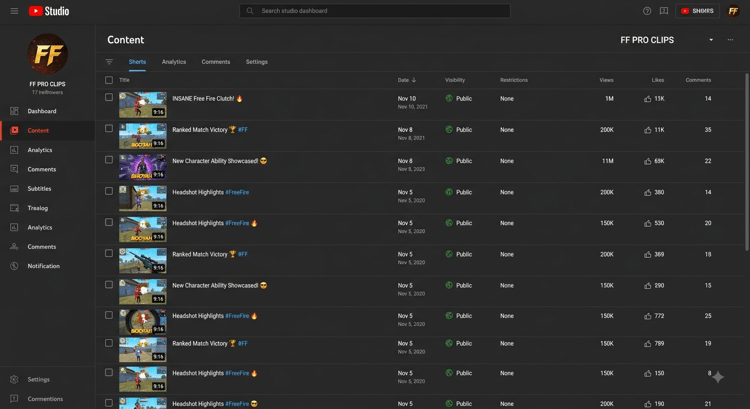The image size is (750, 409).
Task: Sort by the Likes column header
Action: pos(658,80)
